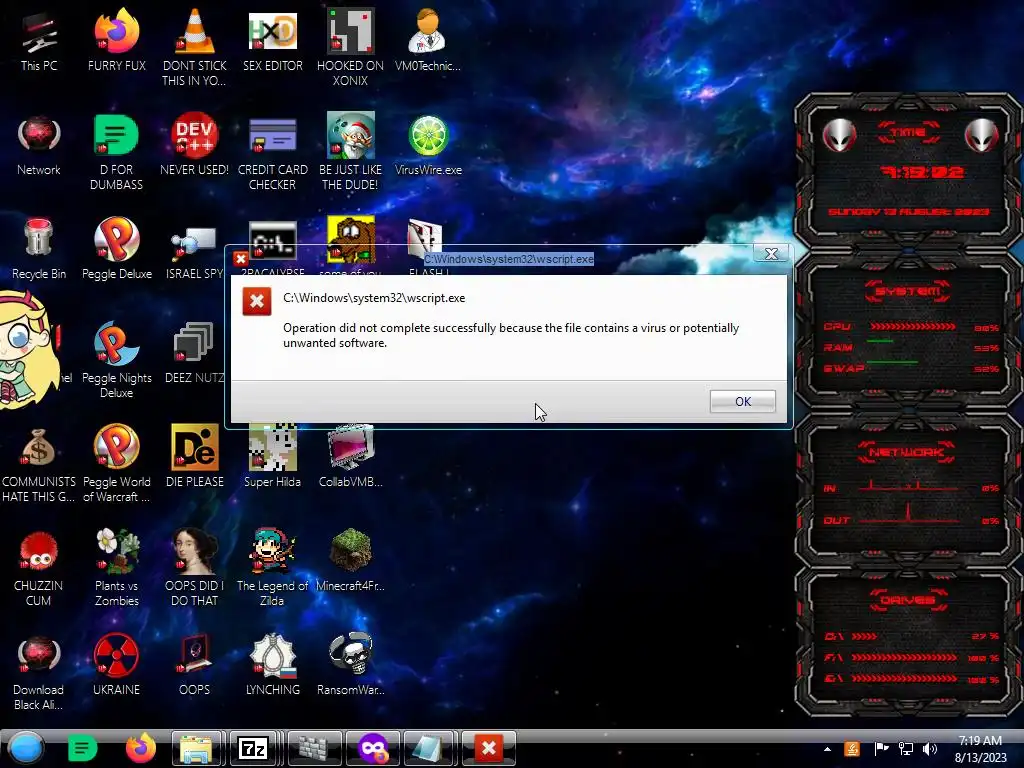
Task: Open the HxD hex editor shortcut
Action: click(272, 40)
